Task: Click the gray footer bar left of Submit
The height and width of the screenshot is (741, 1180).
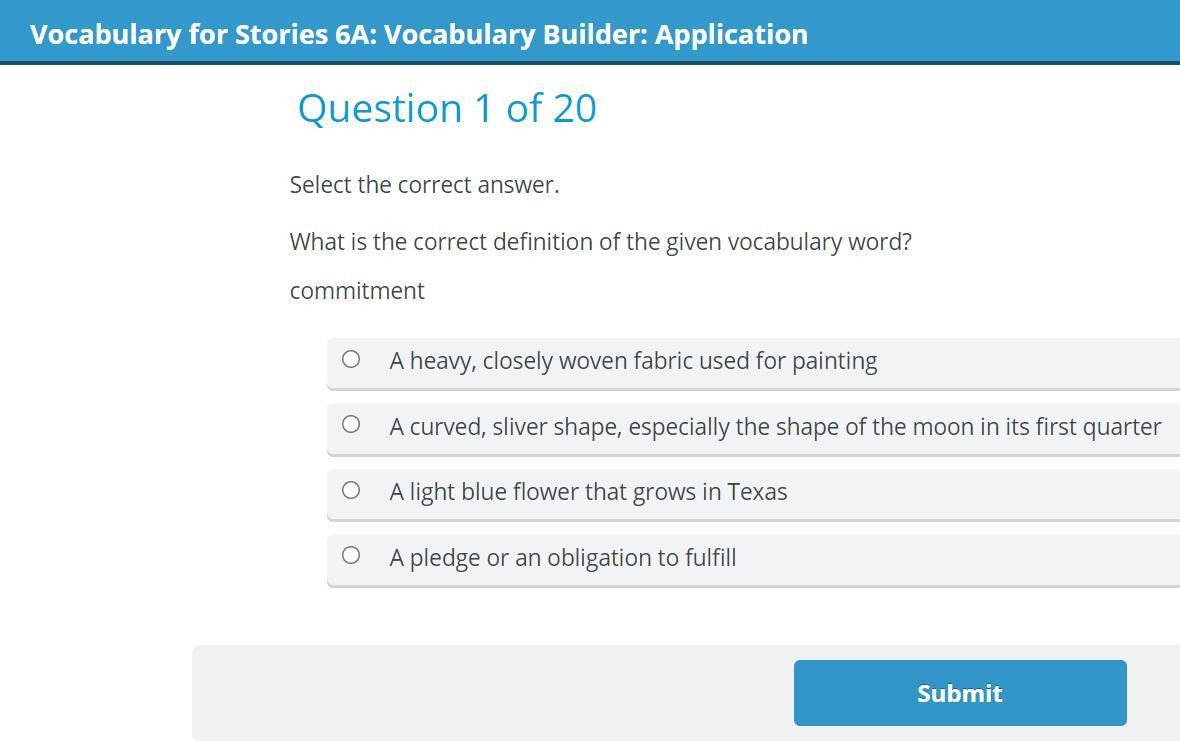Action: (x=490, y=693)
